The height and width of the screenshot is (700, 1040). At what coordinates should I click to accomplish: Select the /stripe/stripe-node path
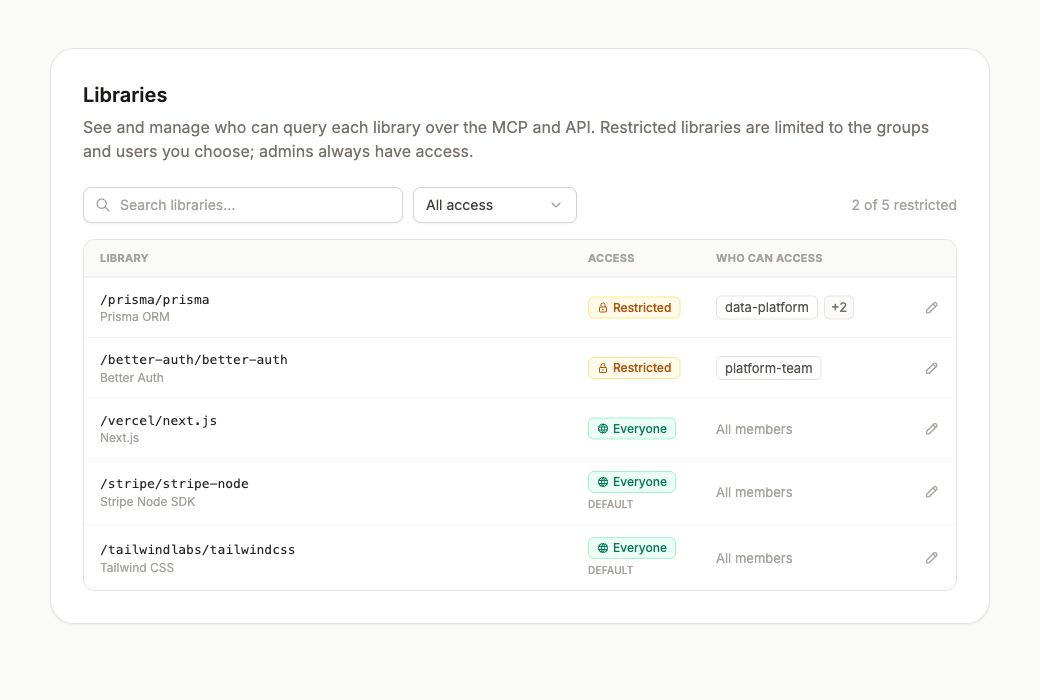[x=174, y=484]
